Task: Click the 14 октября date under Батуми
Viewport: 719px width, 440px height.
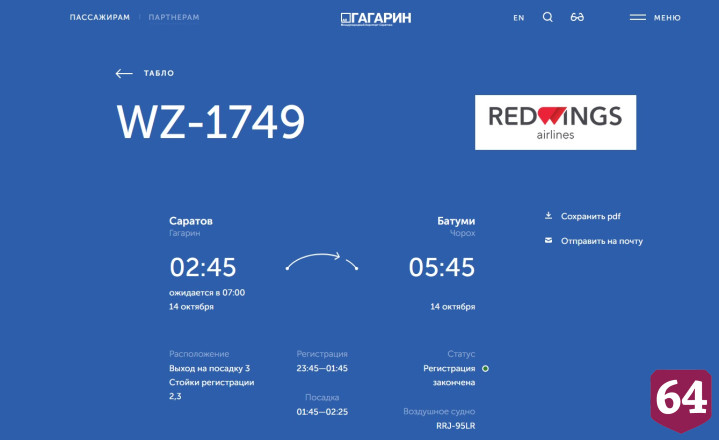Action: (453, 307)
